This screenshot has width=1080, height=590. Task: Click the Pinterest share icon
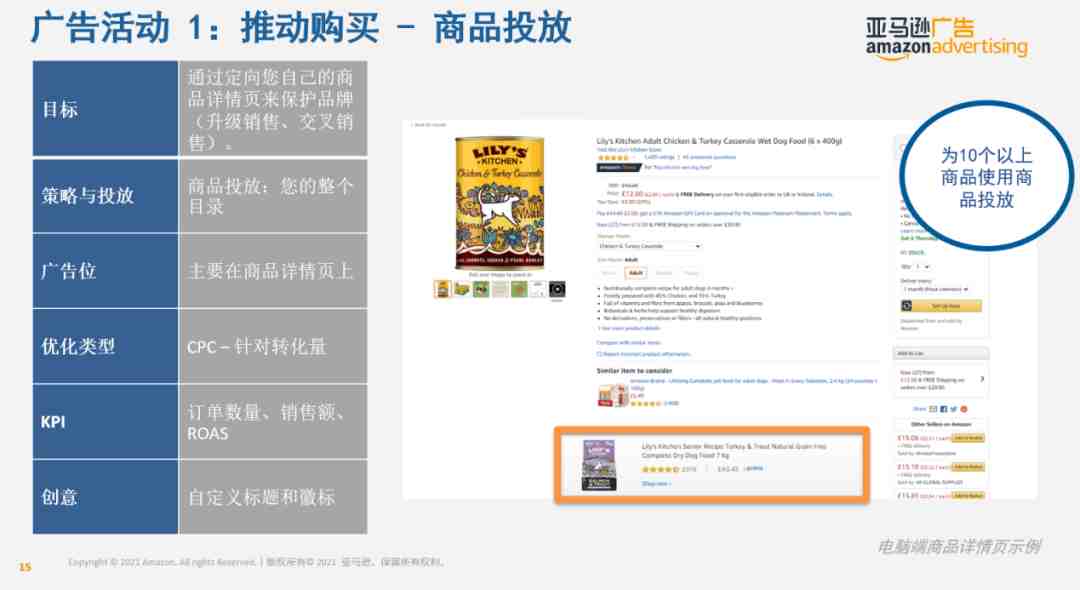click(964, 409)
